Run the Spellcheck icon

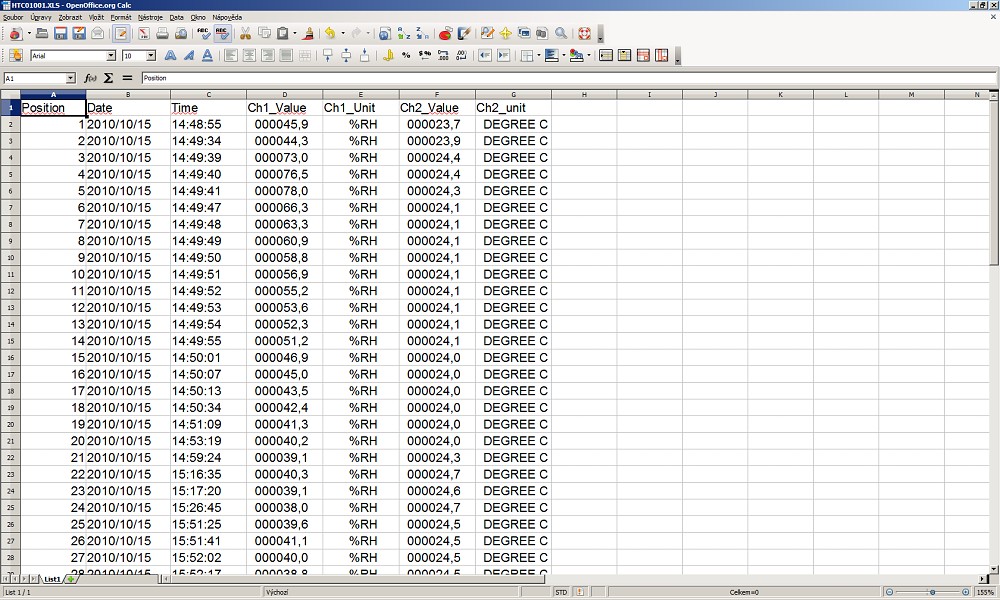203,34
